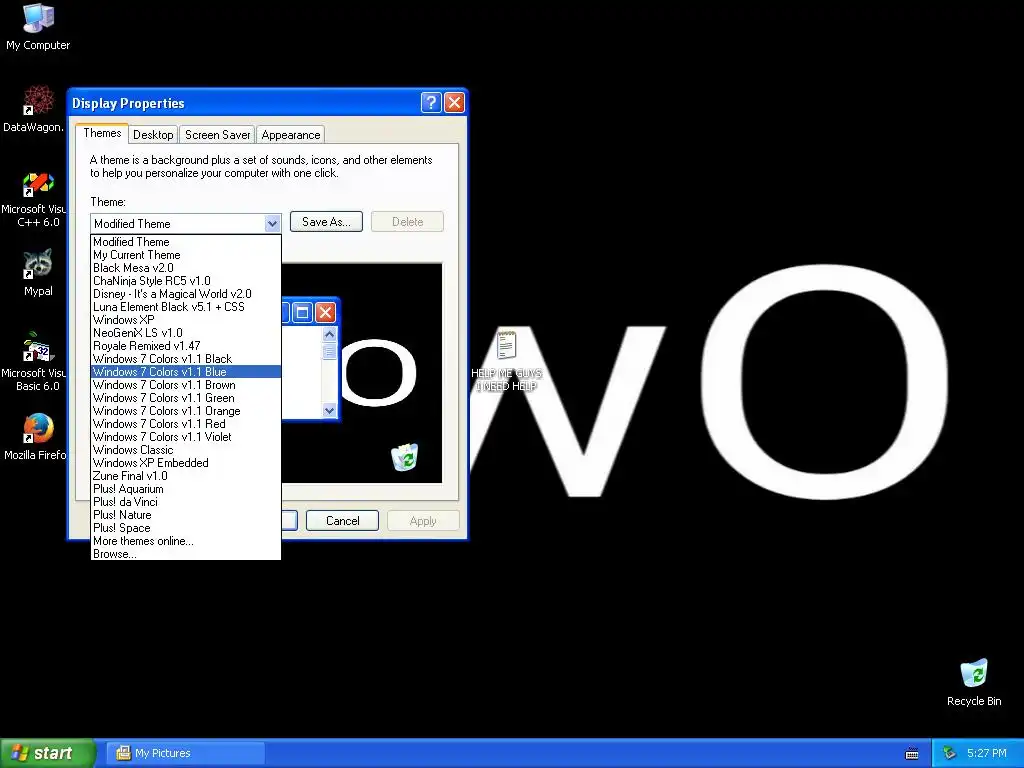The image size is (1024, 768).
Task: Select Windows 7 Colors v1.1 Green
Action: 185,398
